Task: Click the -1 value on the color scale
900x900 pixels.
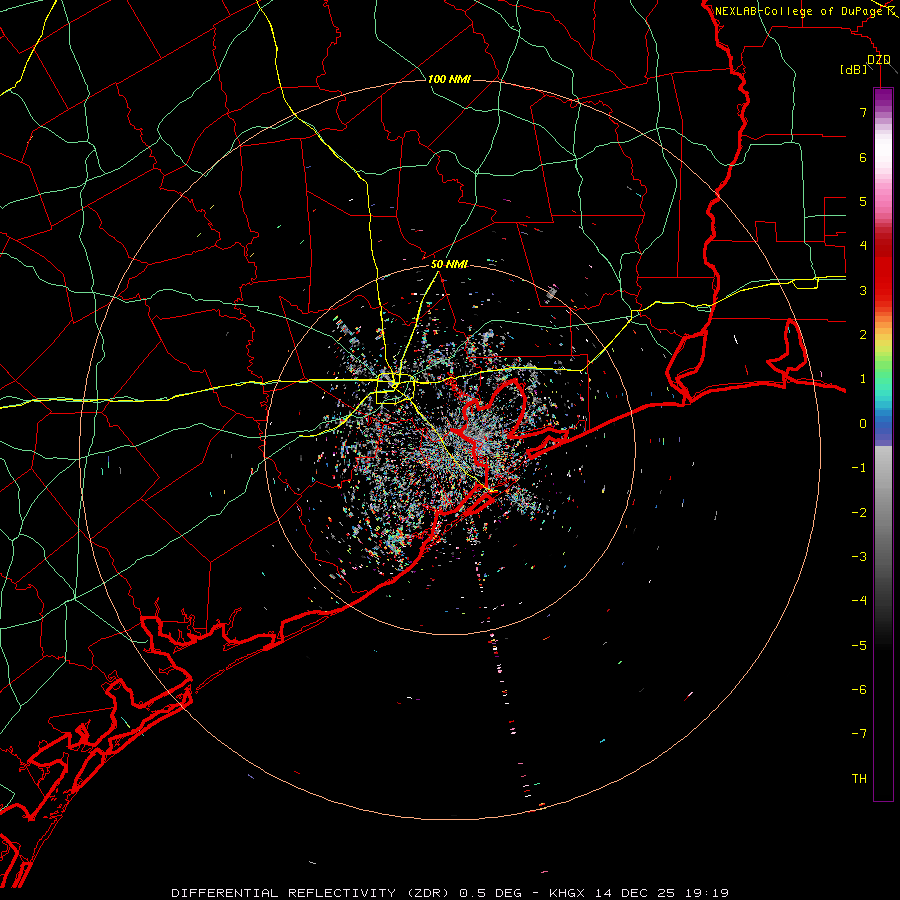Action: coord(859,468)
